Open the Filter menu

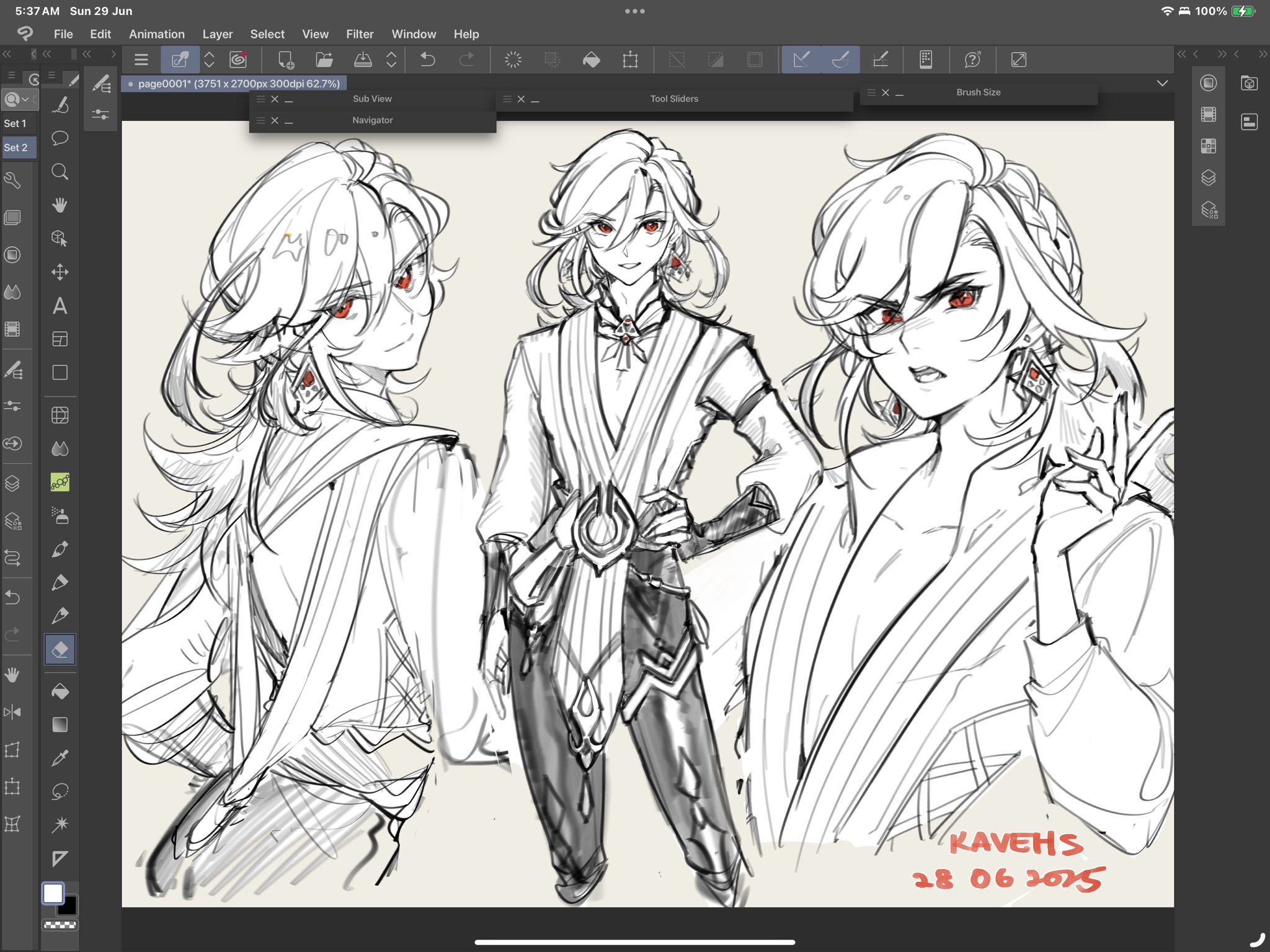pos(360,34)
